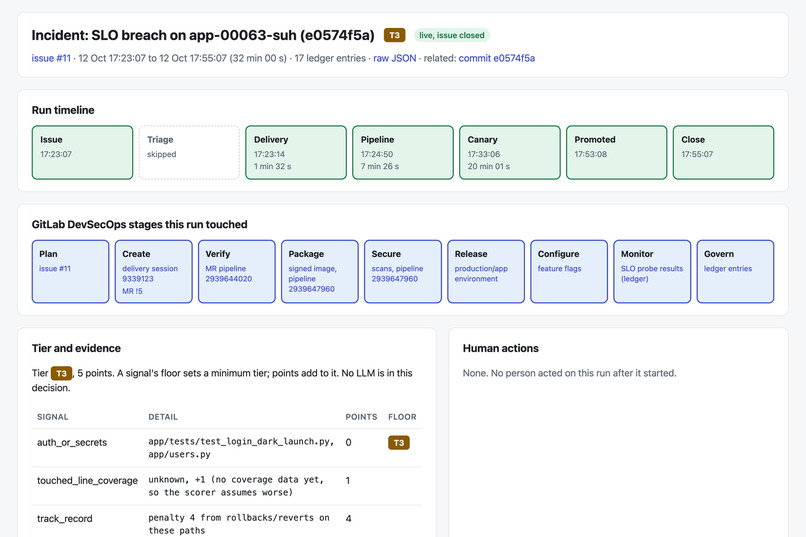Open related commit e0574f5a link
The height and width of the screenshot is (537, 806).
pos(497,58)
